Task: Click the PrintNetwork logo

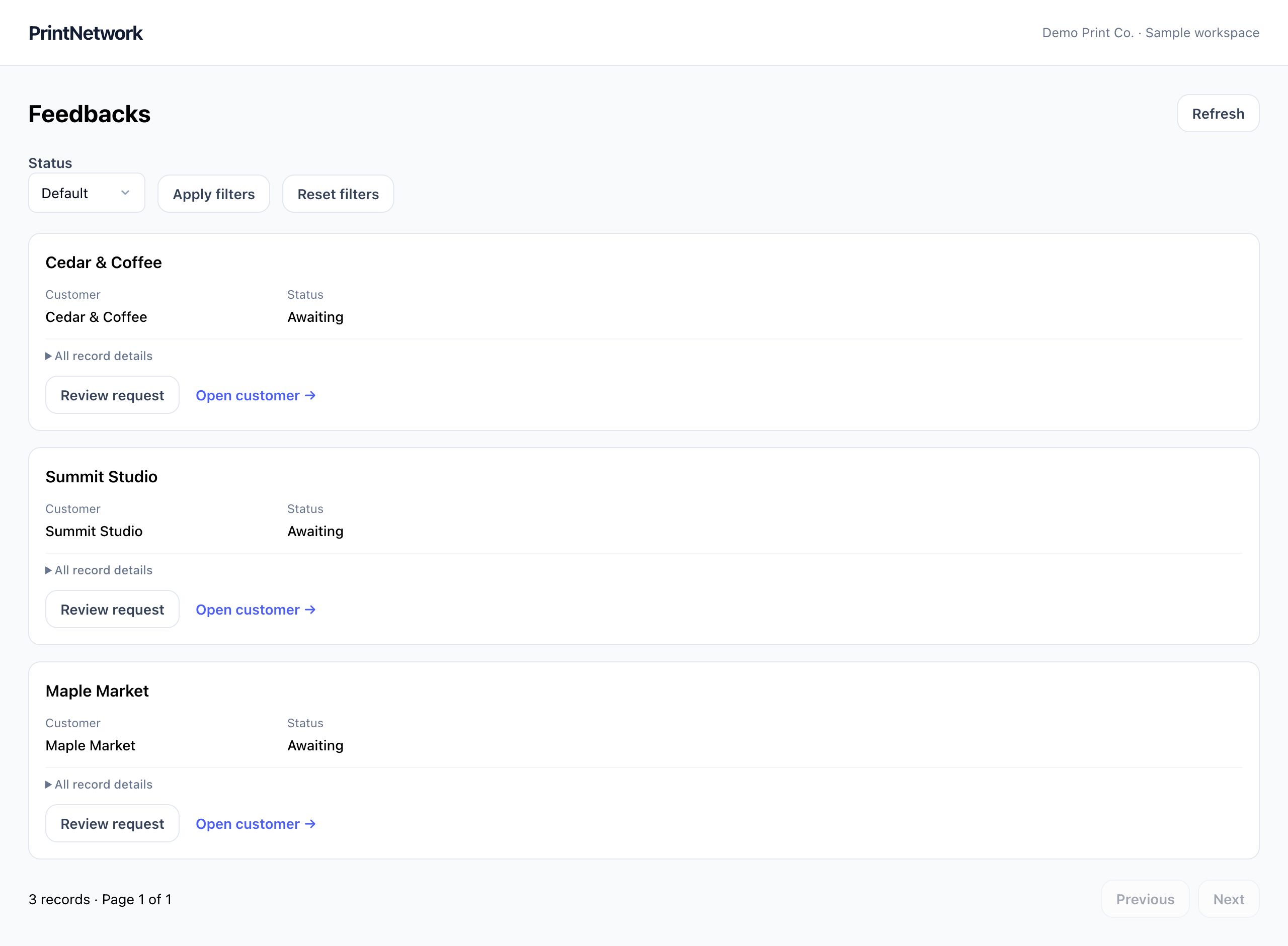Action: click(x=86, y=33)
